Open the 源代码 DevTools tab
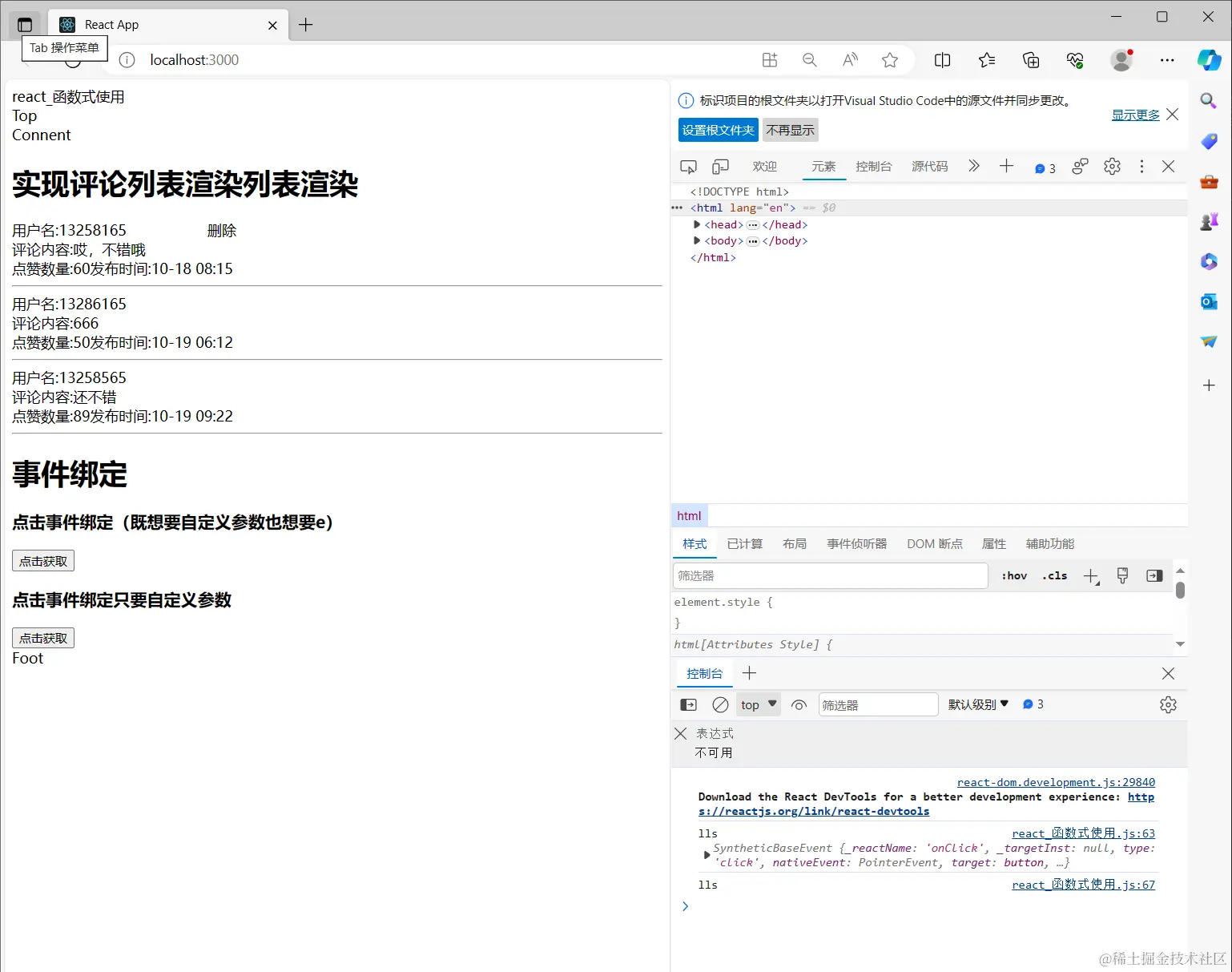The height and width of the screenshot is (972, 1232). tap(930, 167)
